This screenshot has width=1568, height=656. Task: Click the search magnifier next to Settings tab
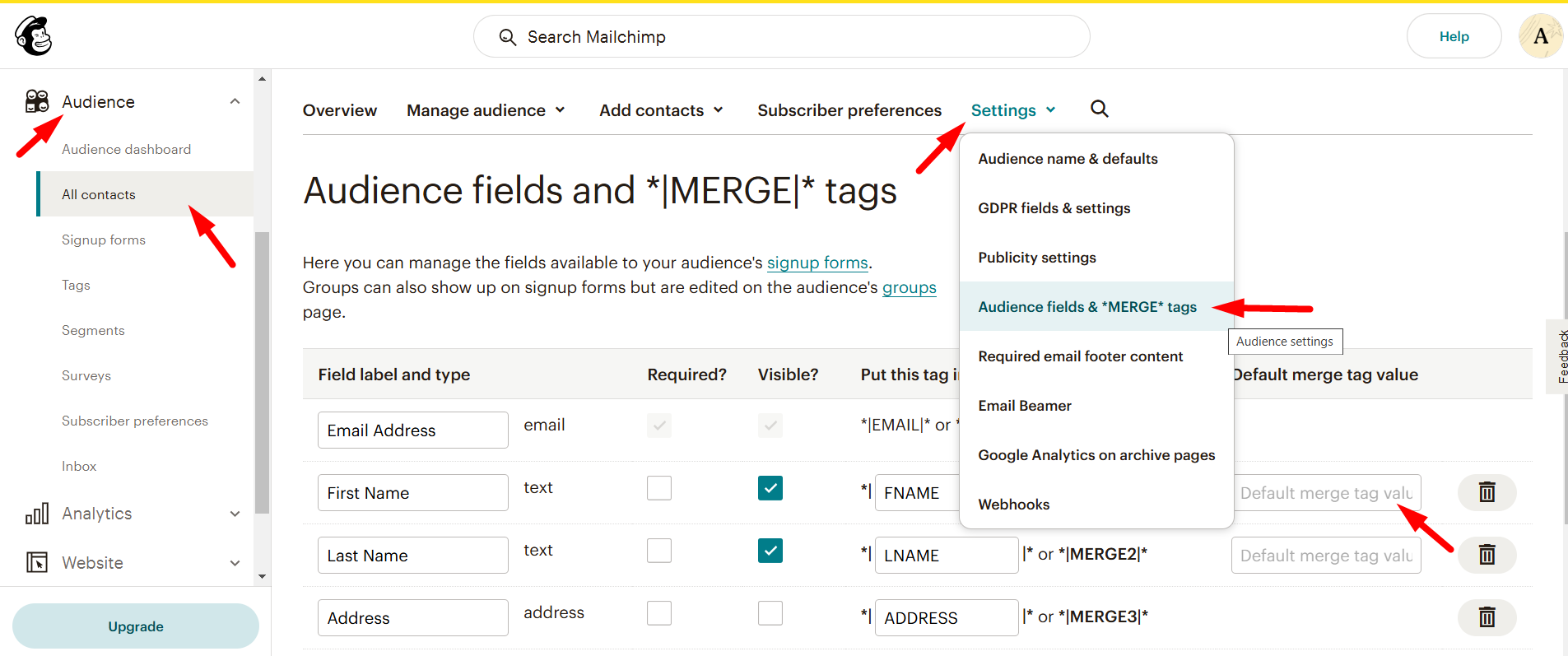pyautogui.click(x=1100, y=109)
